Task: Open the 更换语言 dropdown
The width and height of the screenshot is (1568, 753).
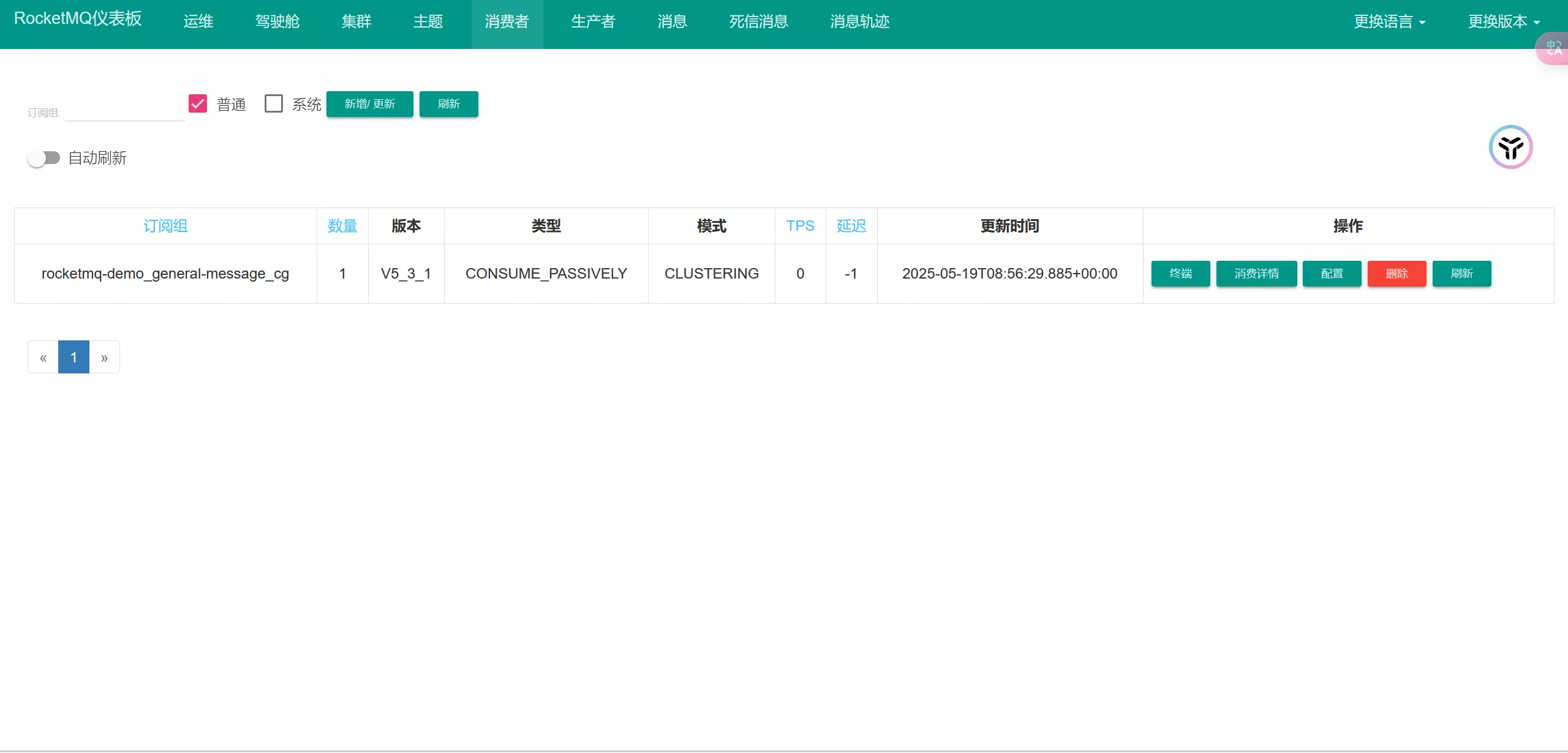Action: [1389, 21]
